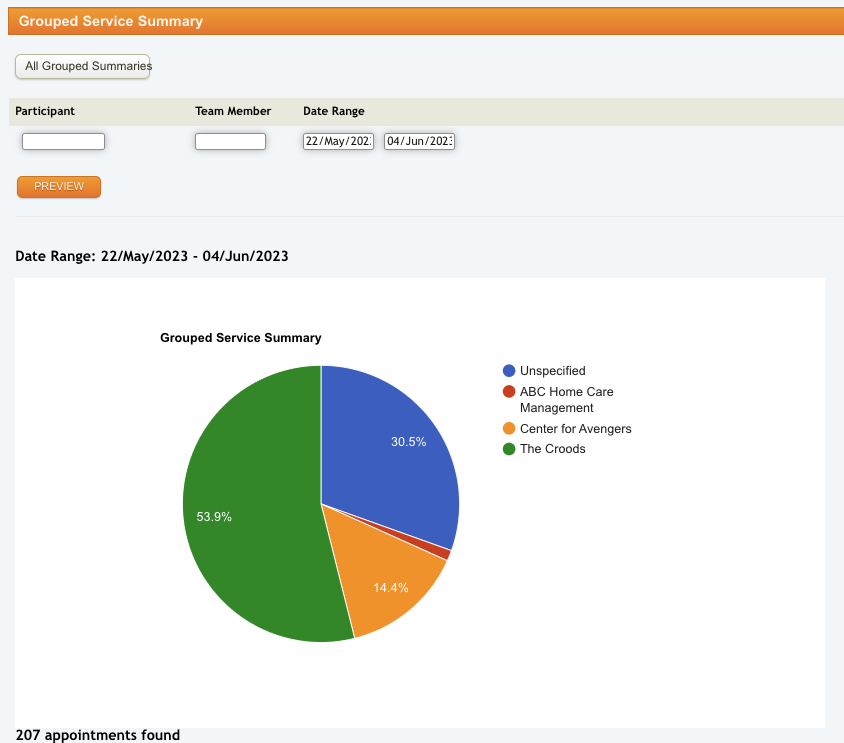
Task: Focus the Team Member input field
Action: [x=230, y=141]
